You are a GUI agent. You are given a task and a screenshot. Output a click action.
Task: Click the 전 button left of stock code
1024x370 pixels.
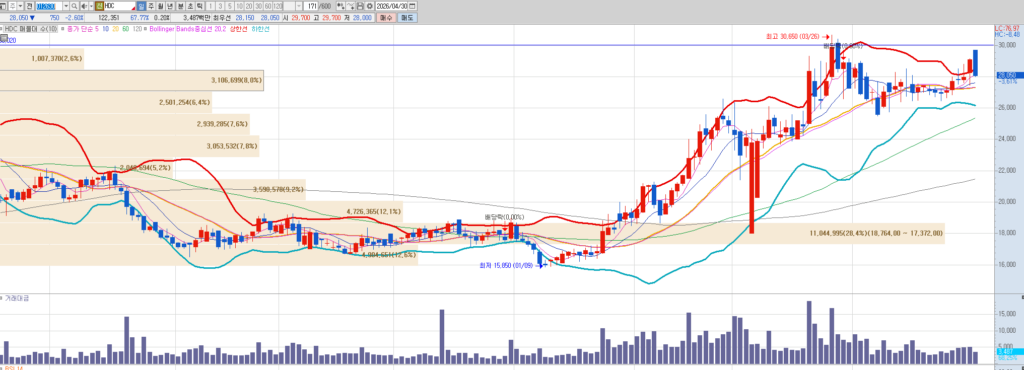(29, 6)
